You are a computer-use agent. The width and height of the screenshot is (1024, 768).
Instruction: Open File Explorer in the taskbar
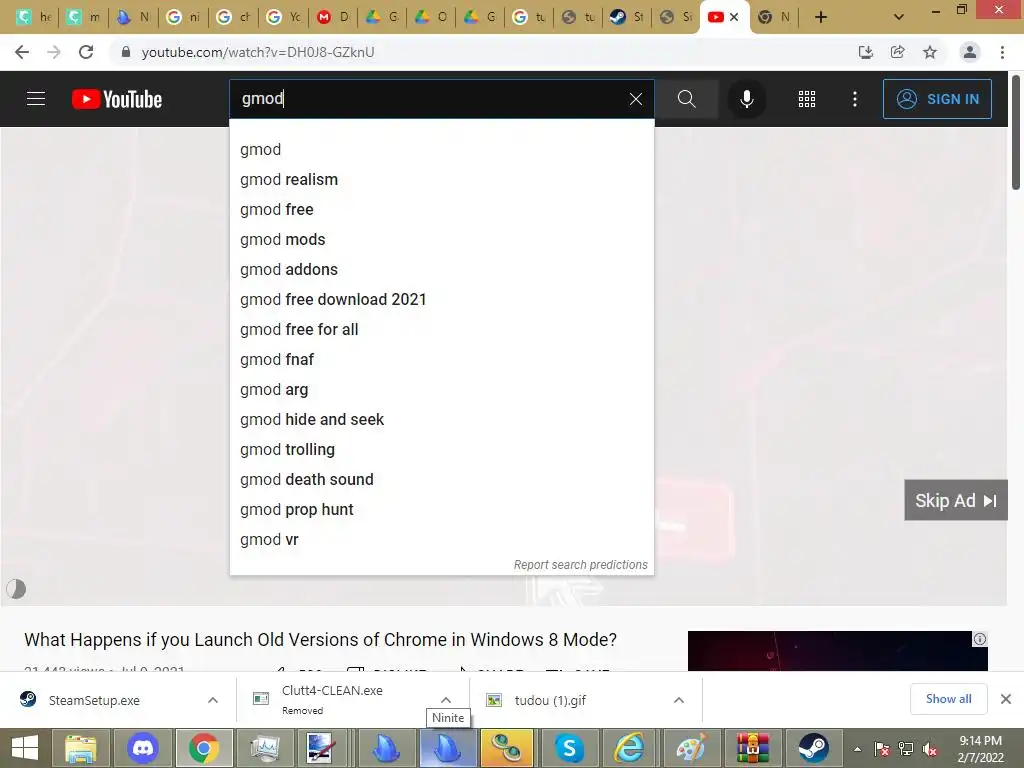point(80,748)
